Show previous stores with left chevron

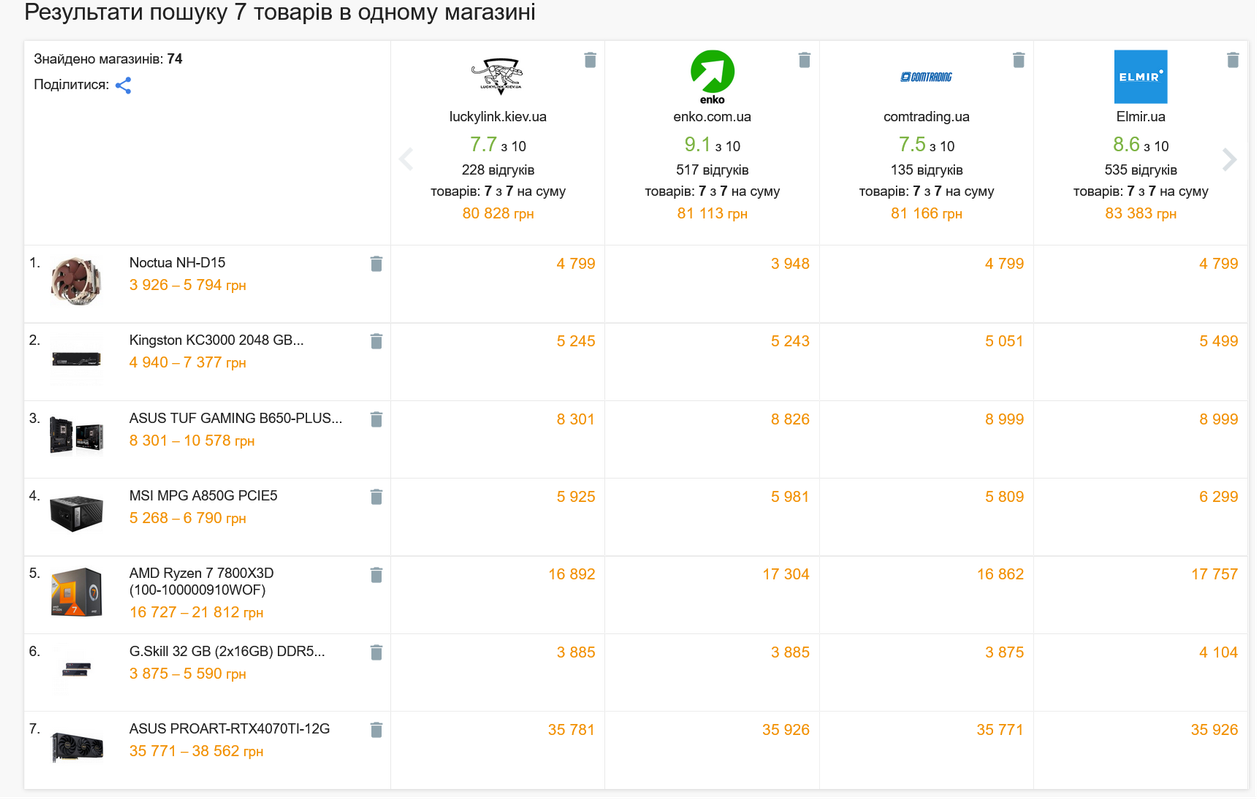click(406, 159)
